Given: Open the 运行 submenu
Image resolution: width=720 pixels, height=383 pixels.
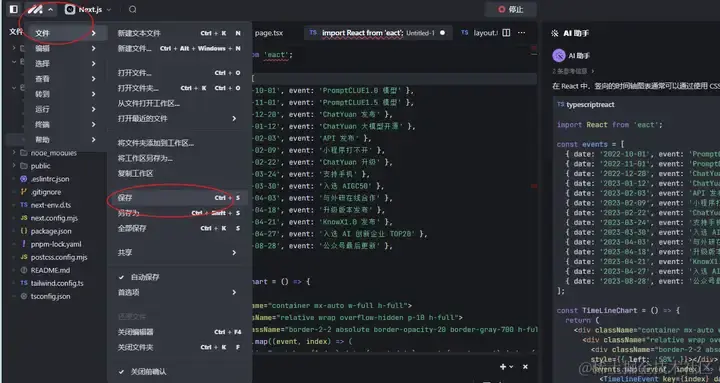Looking at the screenshot, I should (x=65, y=109).
